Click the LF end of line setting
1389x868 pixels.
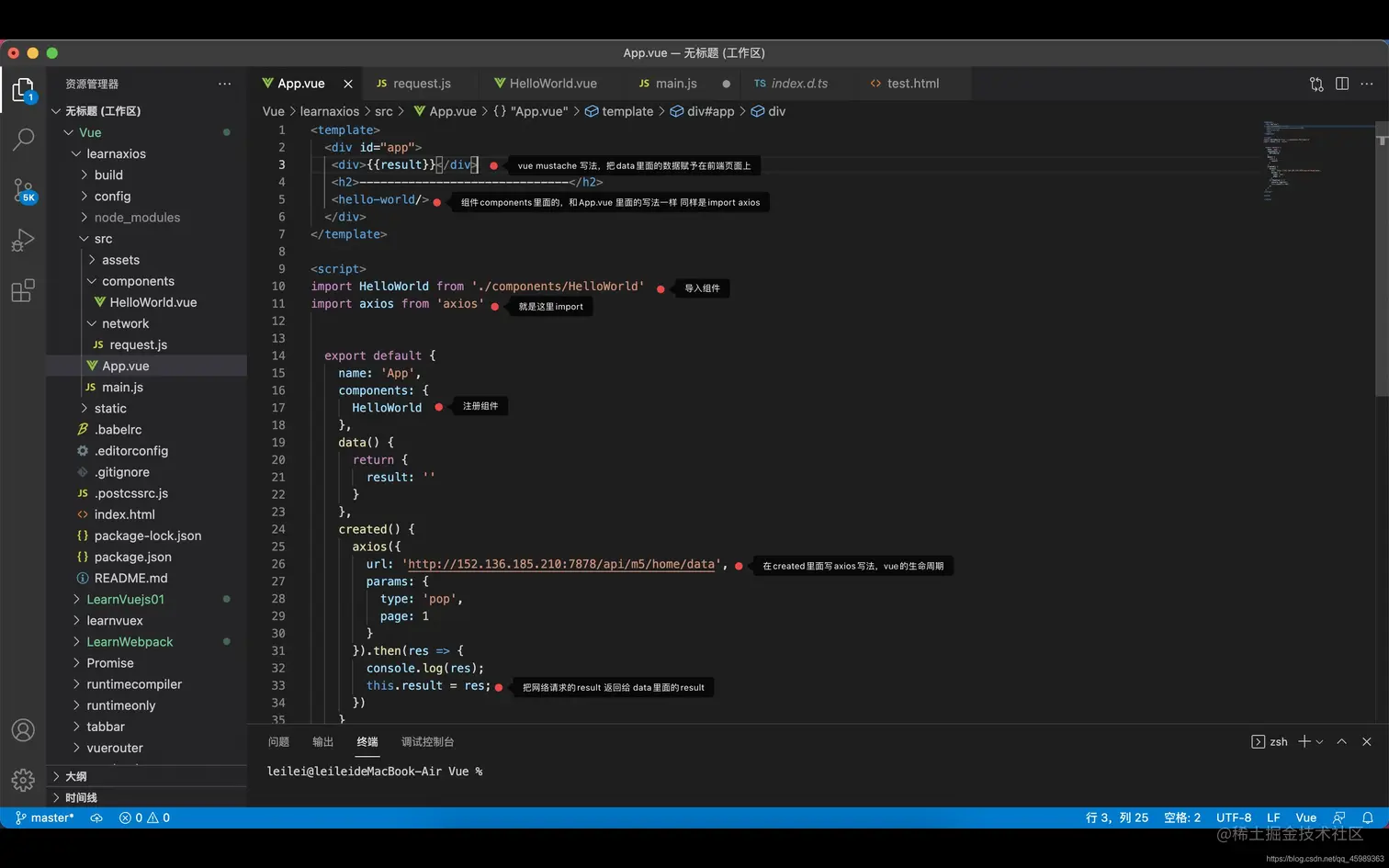(1273, 817)
